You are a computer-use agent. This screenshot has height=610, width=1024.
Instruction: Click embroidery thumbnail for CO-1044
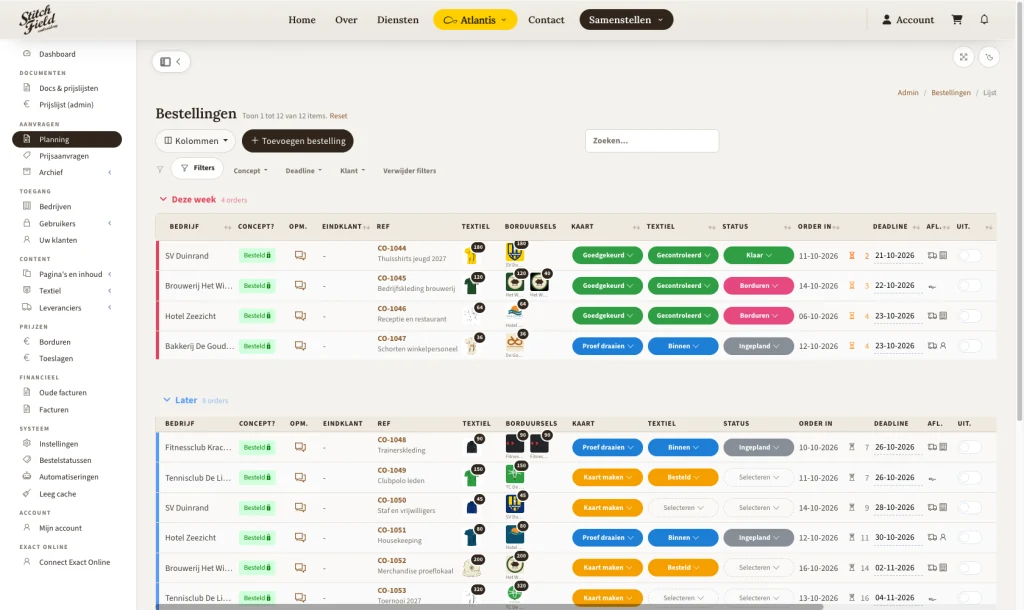[515, 252]
